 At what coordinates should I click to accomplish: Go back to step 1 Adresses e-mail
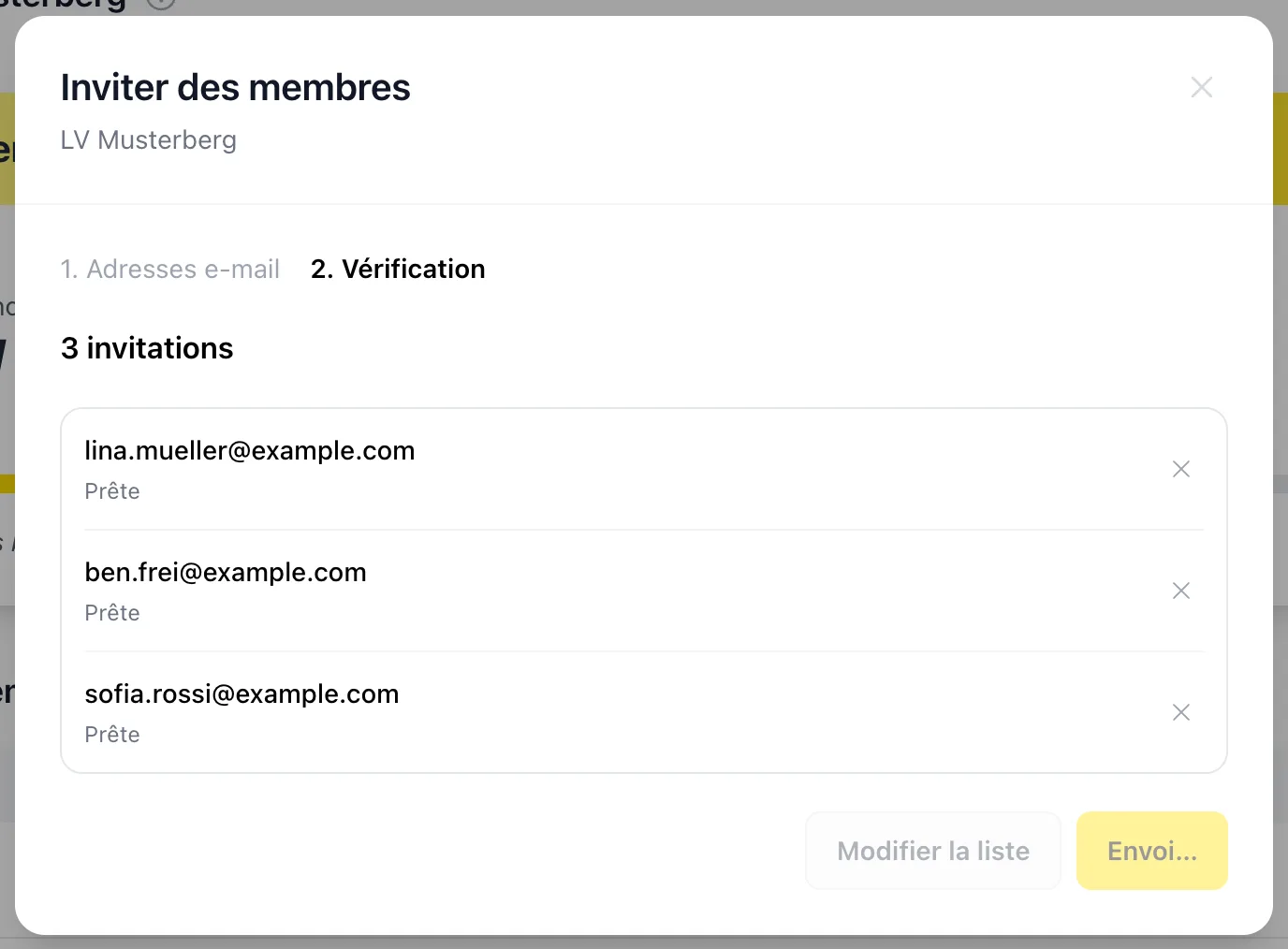pyautogui.click(x=169, y=269)
